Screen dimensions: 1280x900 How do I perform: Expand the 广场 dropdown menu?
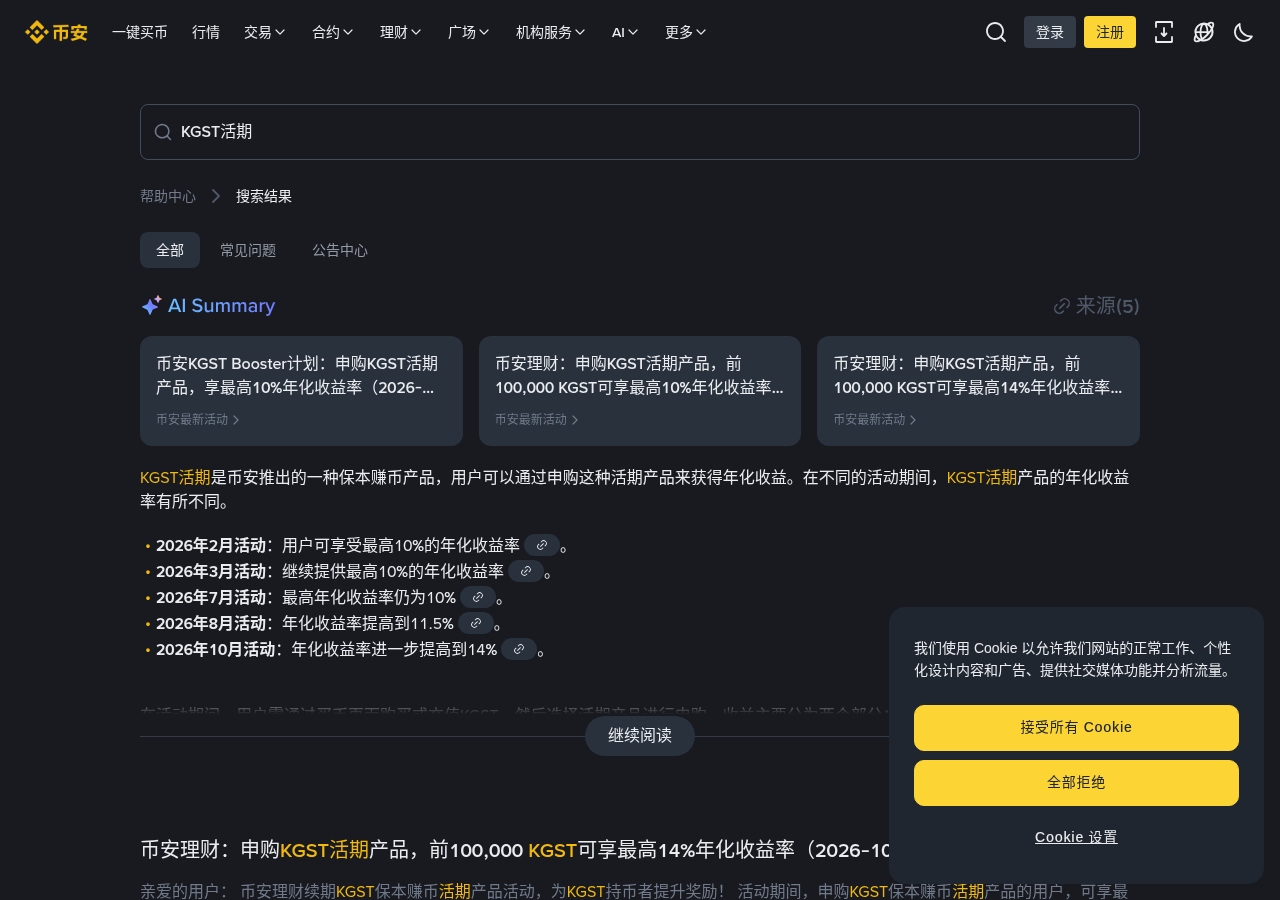pyautogui.click(x=469, y=32)
